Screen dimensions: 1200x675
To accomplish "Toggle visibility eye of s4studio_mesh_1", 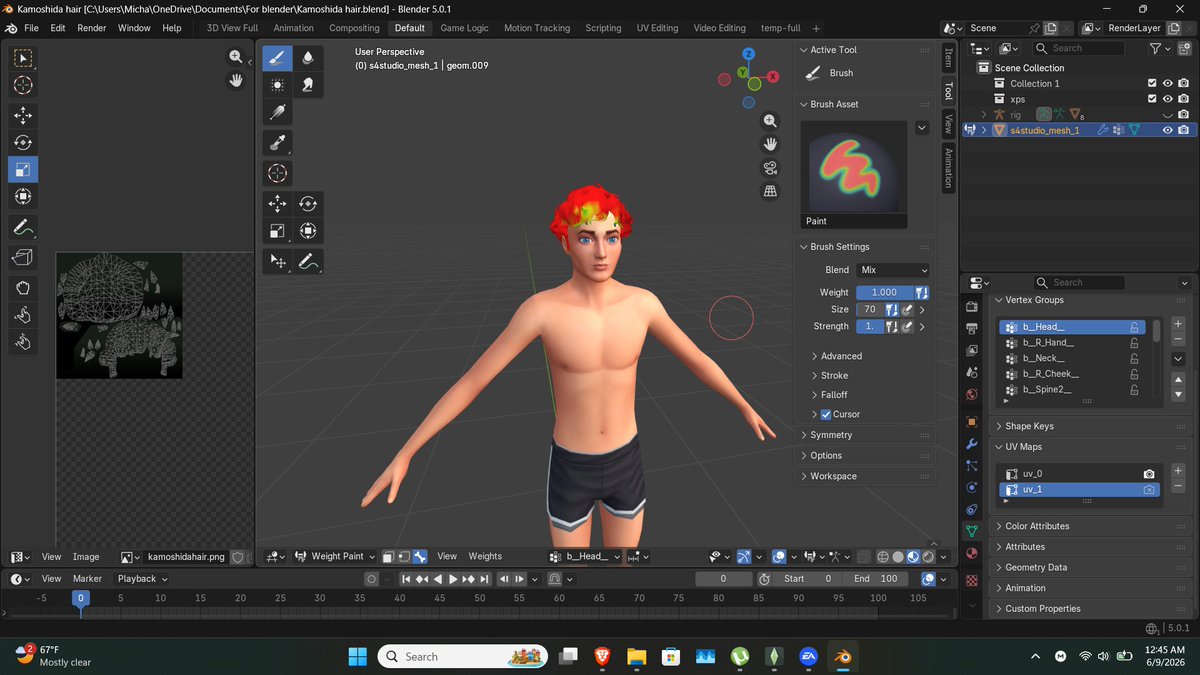I will click(x=1167, y=130).
